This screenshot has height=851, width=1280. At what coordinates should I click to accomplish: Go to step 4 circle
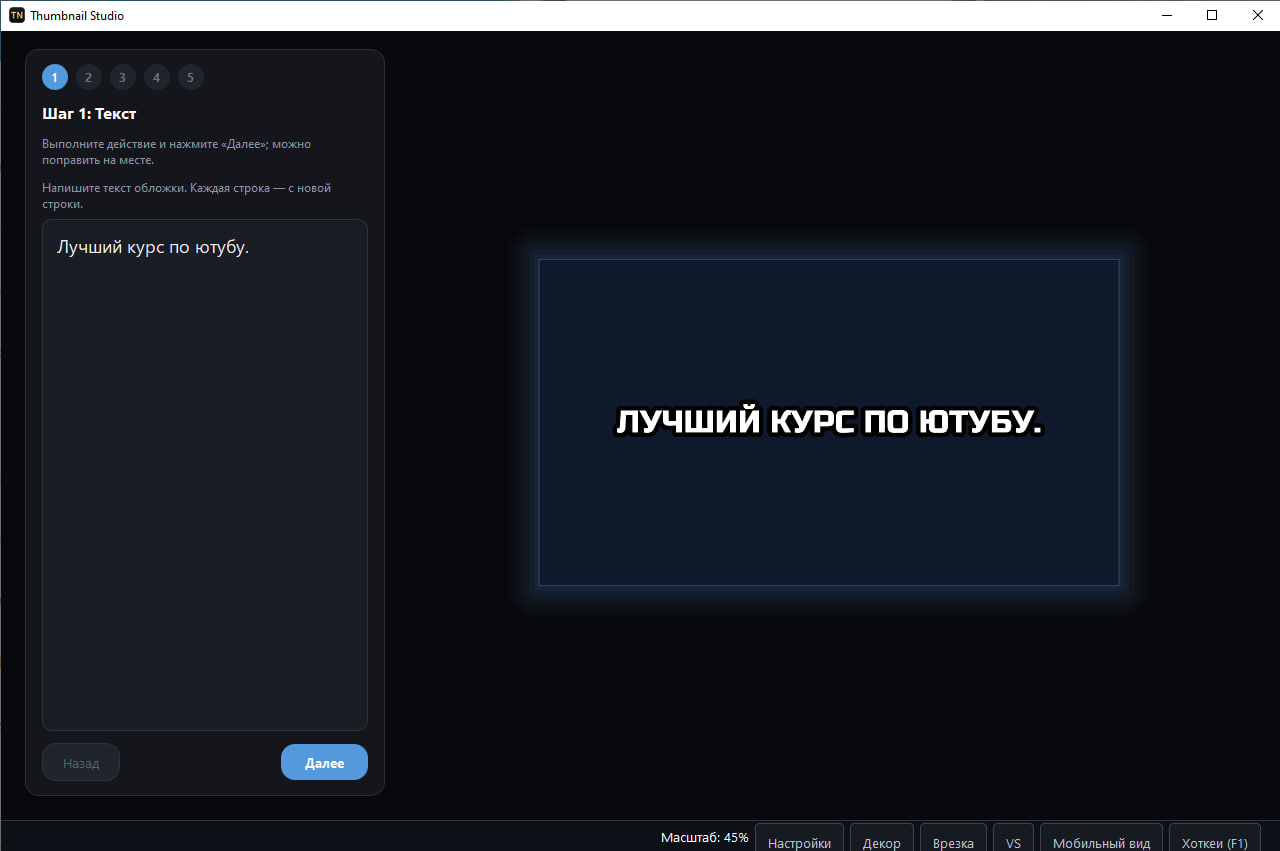coord(157,77)
